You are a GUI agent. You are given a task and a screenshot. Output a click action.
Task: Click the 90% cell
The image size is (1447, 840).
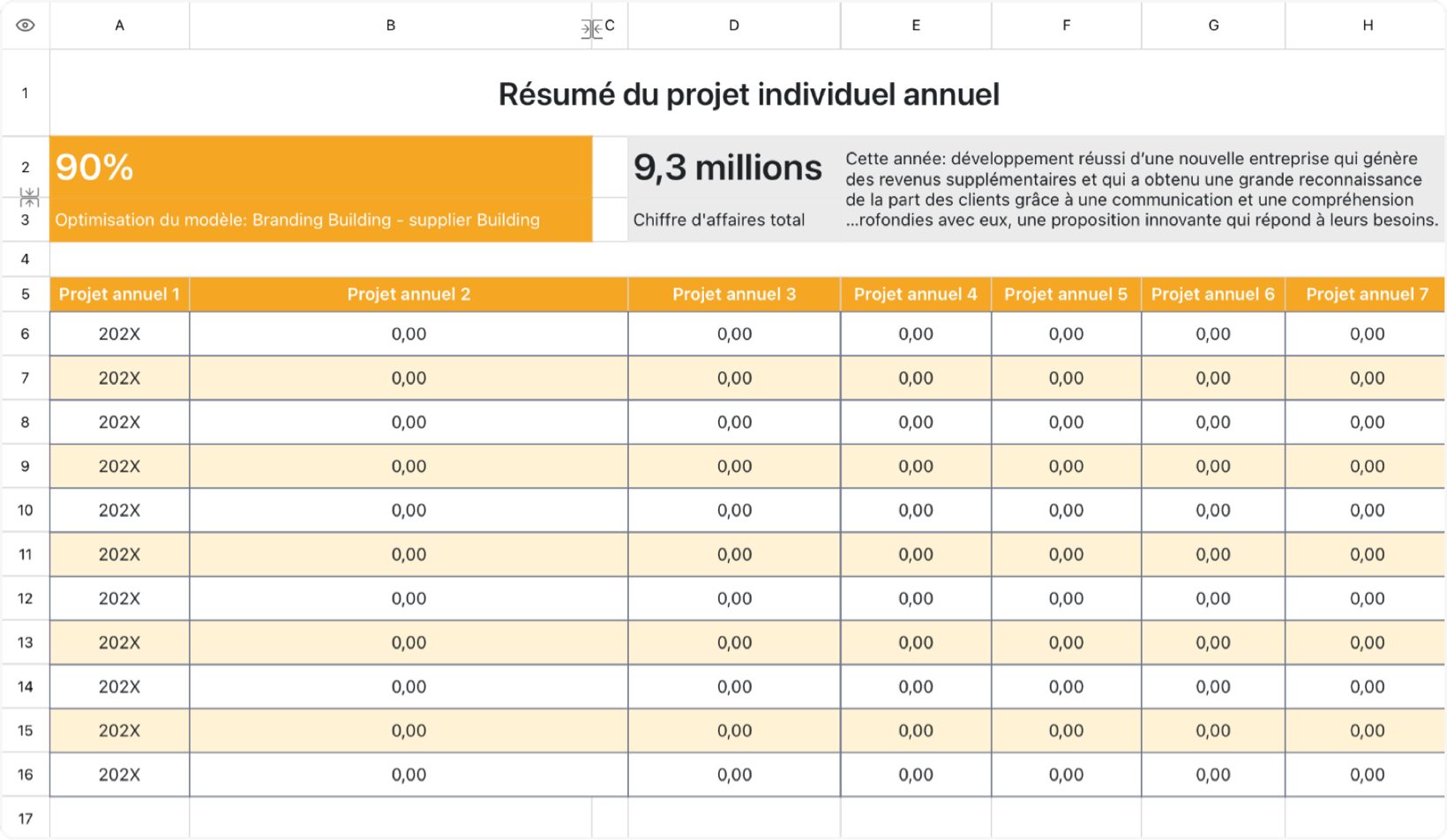321,167
